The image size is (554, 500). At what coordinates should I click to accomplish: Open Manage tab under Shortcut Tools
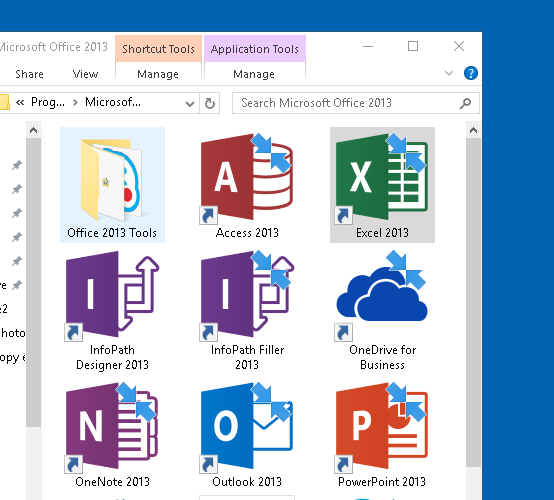158,74
